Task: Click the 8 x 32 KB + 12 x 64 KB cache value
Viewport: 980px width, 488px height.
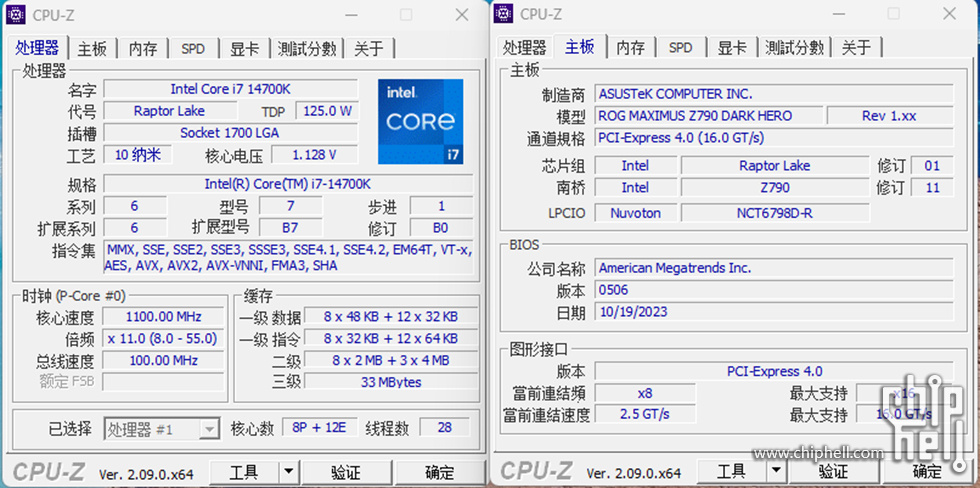Action: (x=391, y=339)
